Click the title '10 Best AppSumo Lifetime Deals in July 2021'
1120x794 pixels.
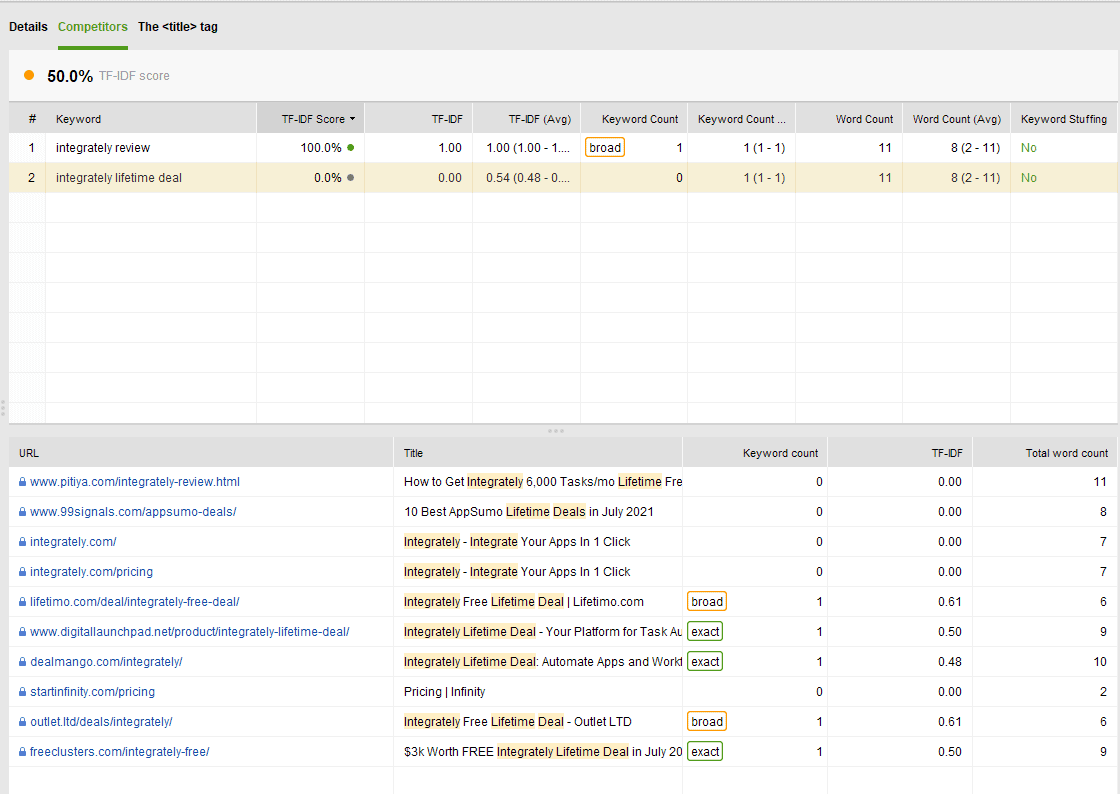click(529, 512)
